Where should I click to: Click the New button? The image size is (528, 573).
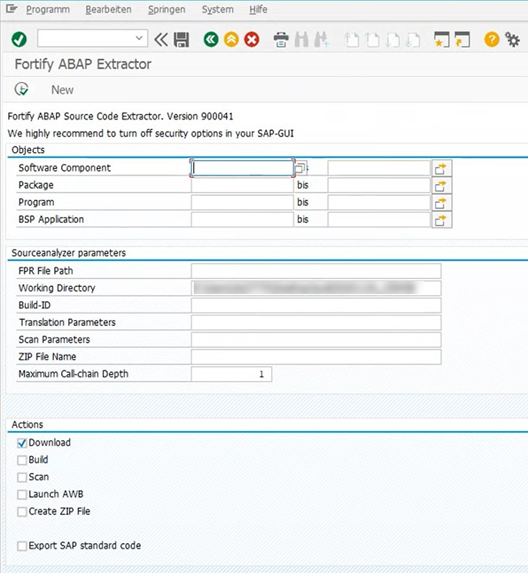click(62, 90)
